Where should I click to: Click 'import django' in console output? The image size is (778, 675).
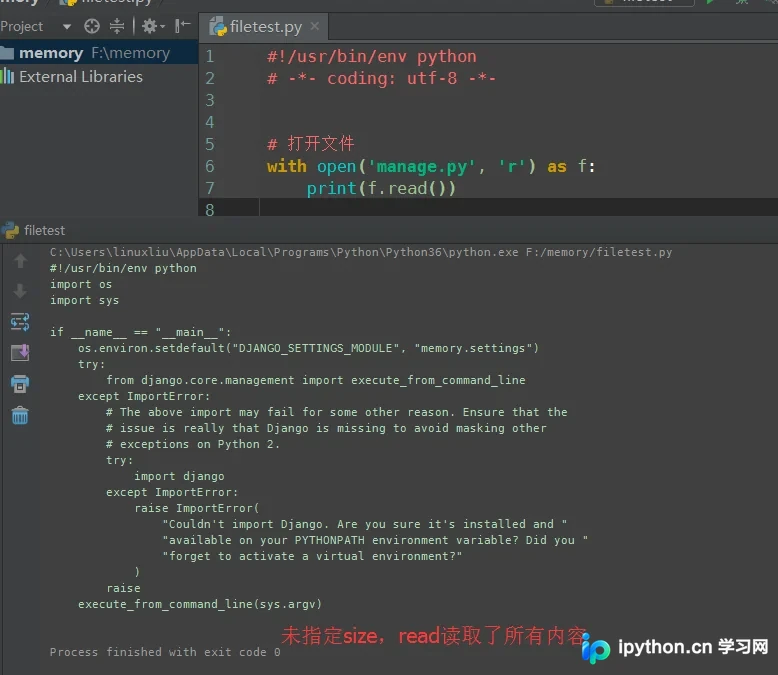tap(179, 476)
